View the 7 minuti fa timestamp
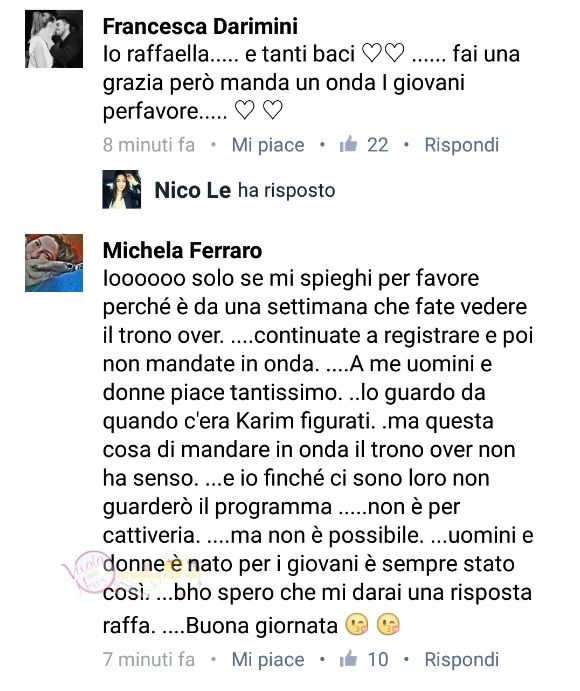The width and height of the screenshot is (580, 691). coord(149,660)
